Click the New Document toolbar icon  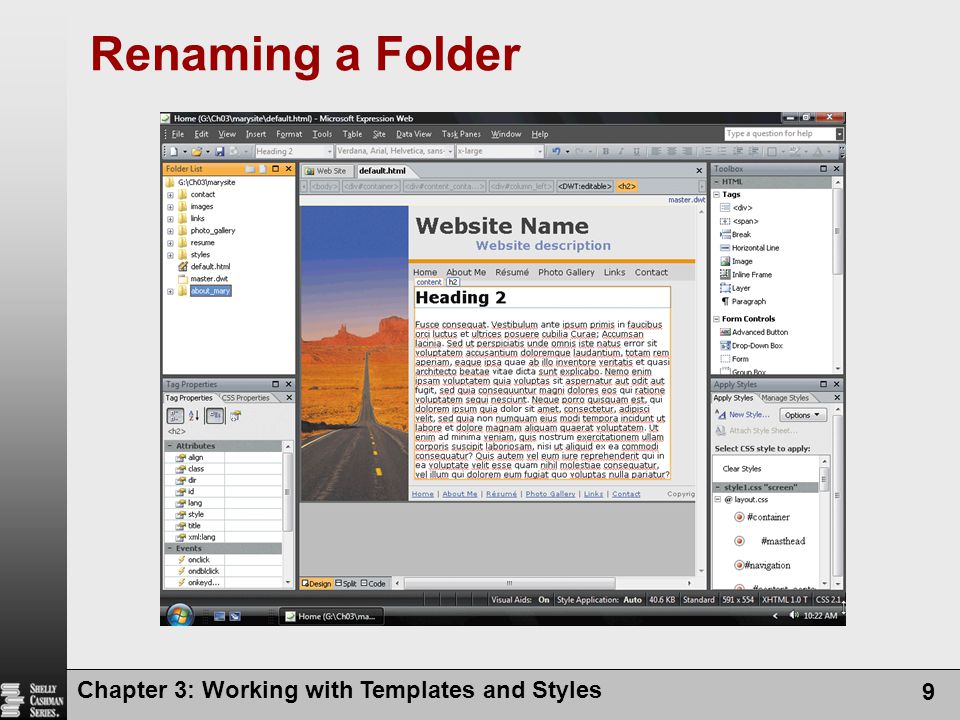174,151
